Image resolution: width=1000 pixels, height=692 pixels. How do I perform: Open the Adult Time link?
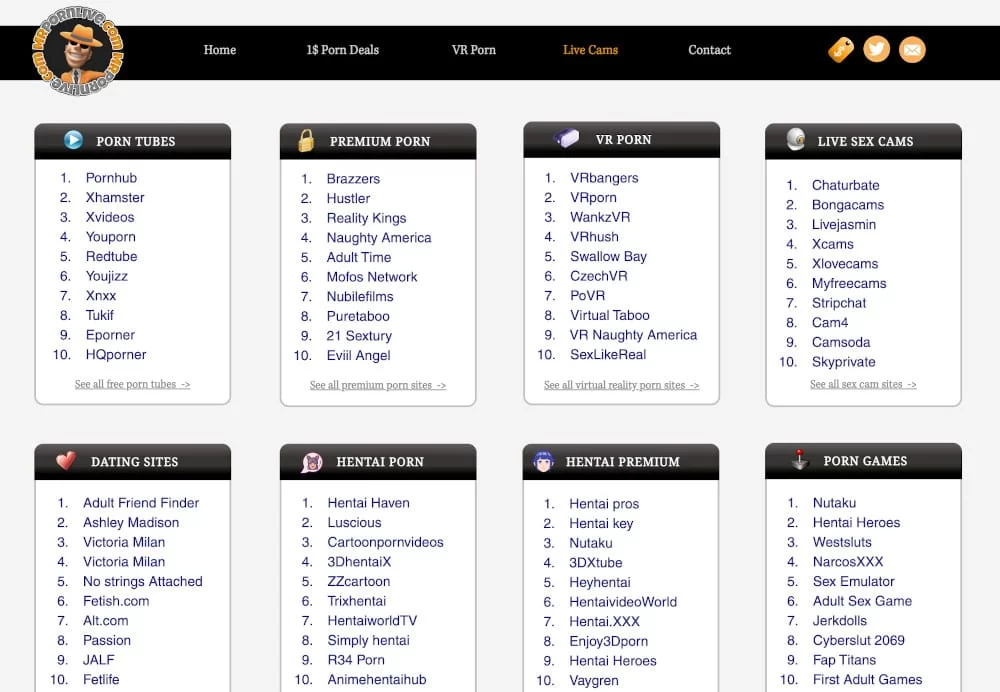[x=358, y=257]
